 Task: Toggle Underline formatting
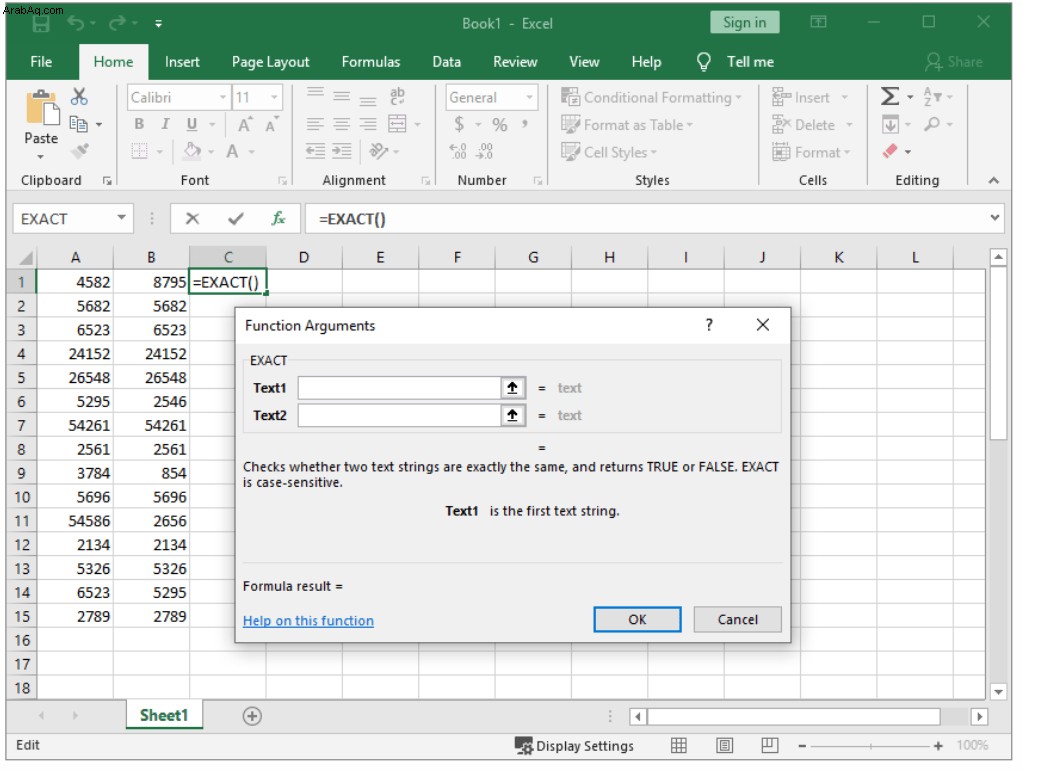point(192,124)
